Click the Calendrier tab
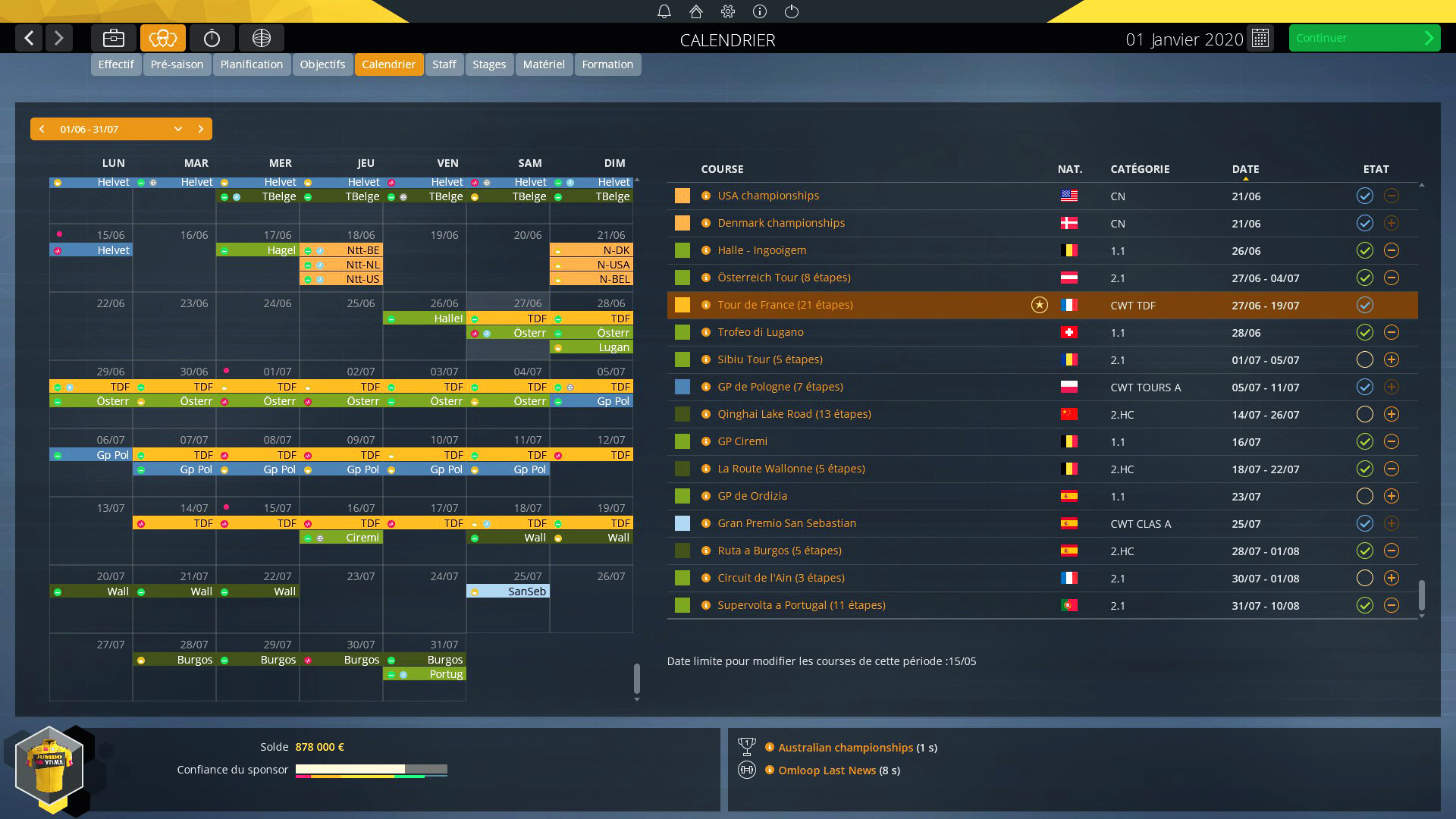This screenshot has width=1456, height=819. (389, 64)
